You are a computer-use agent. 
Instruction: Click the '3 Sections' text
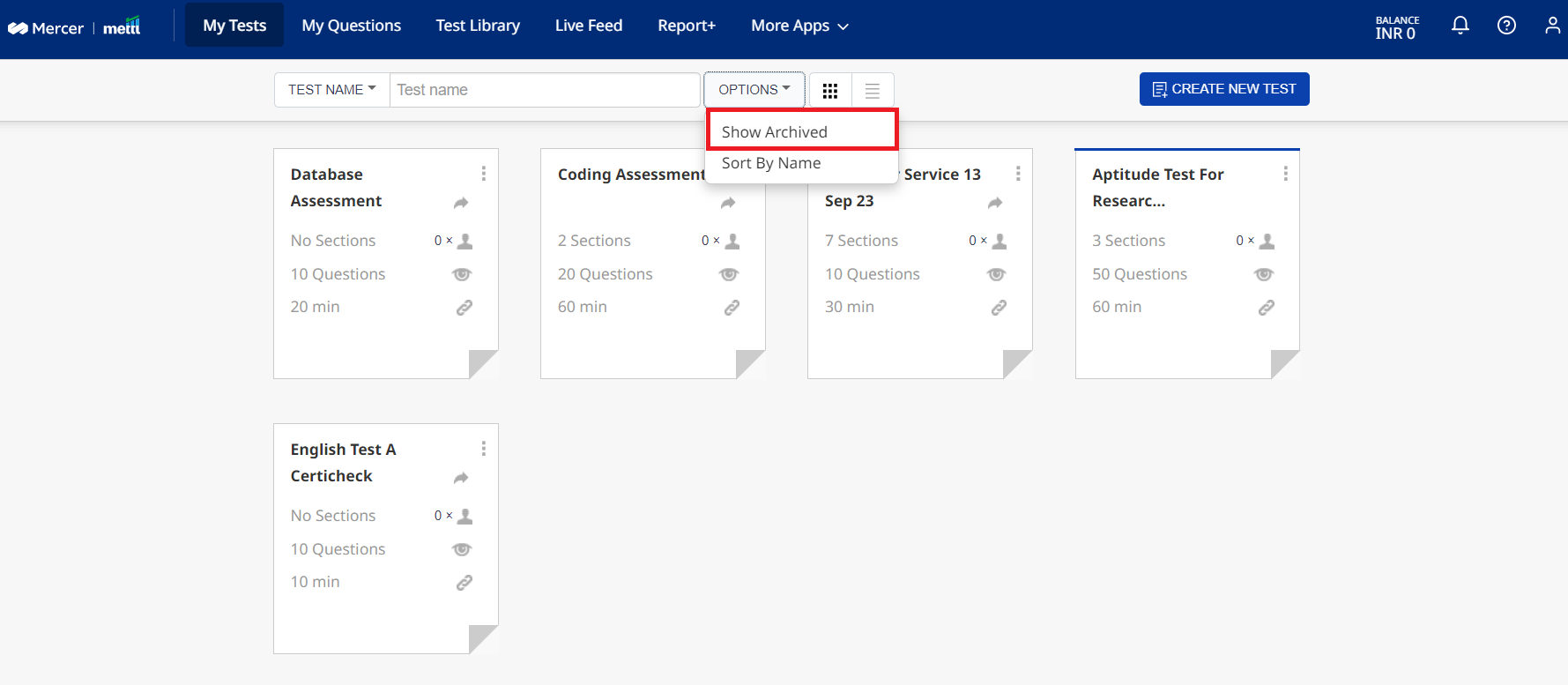point(1128,241)
